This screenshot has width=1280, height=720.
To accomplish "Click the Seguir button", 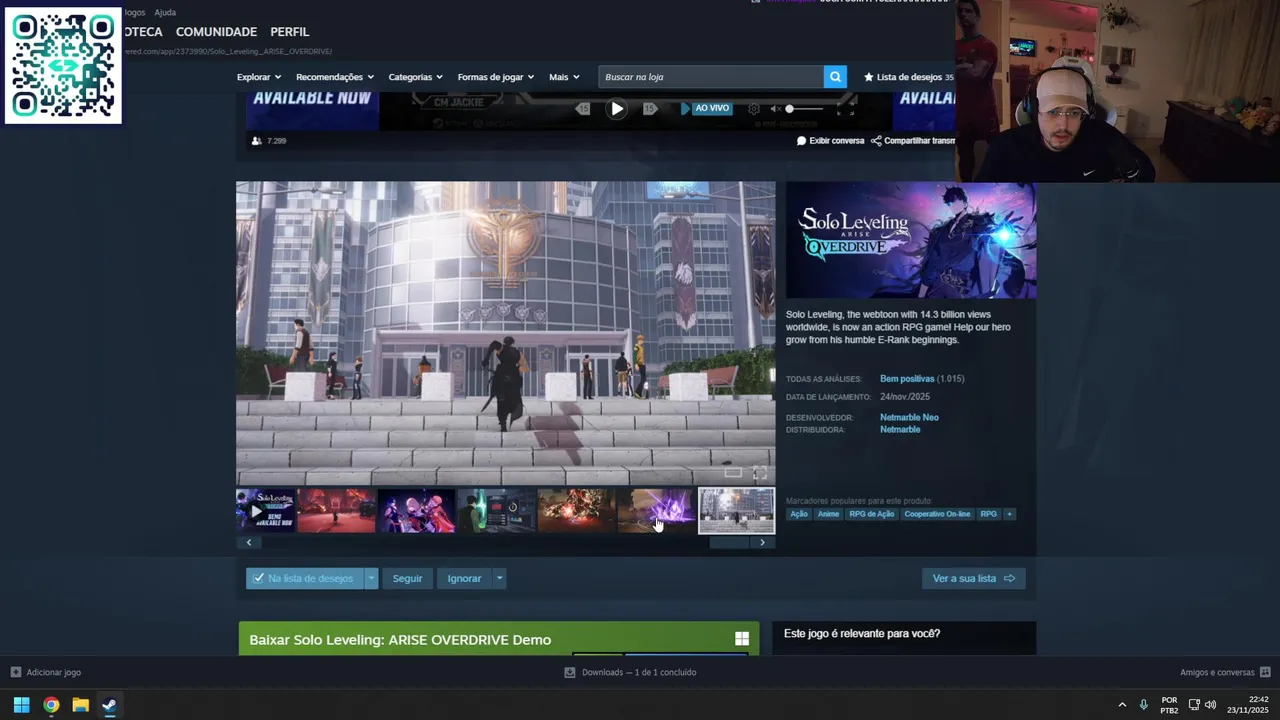I will [407, 578].
